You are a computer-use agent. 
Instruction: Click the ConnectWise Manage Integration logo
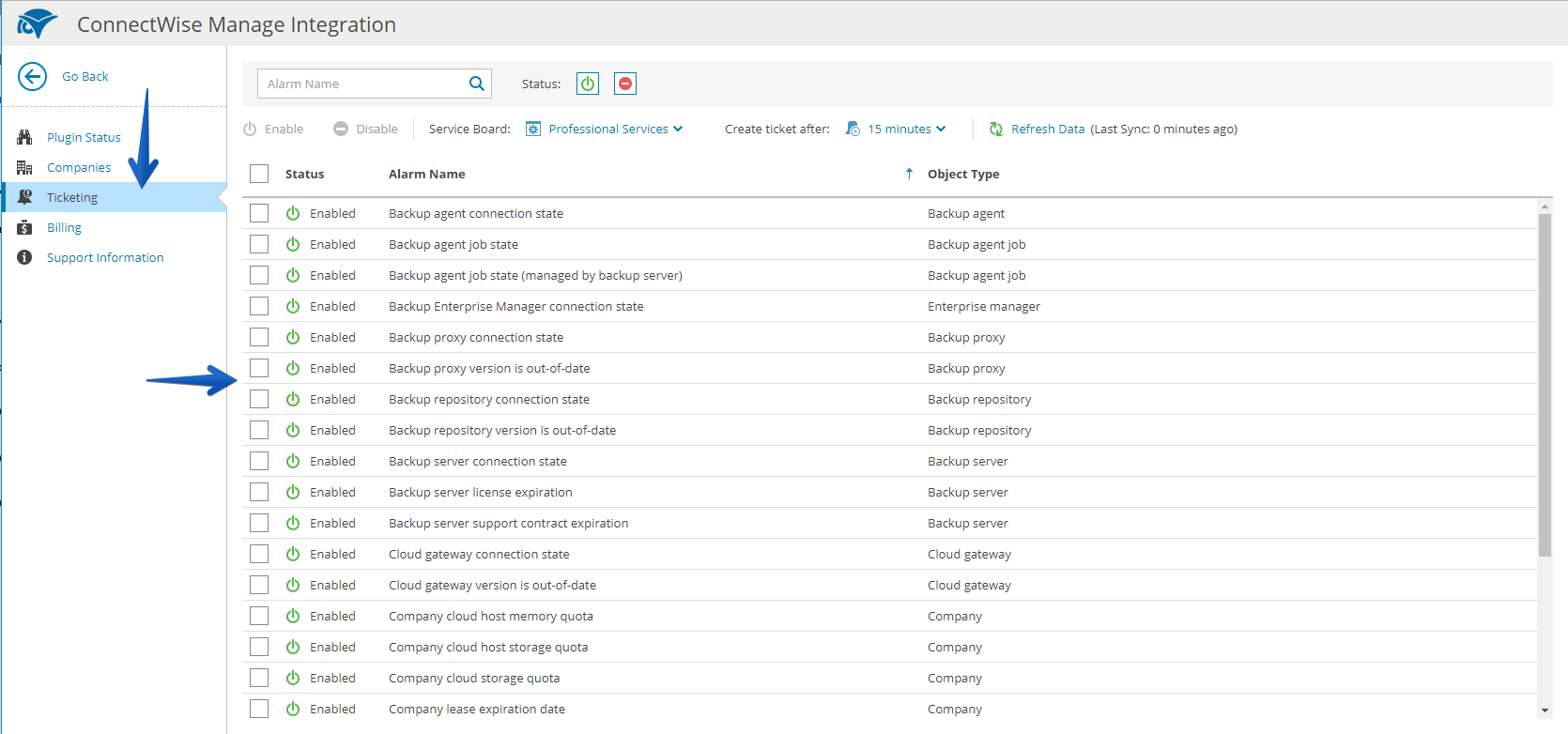click(x=38, y=23)
